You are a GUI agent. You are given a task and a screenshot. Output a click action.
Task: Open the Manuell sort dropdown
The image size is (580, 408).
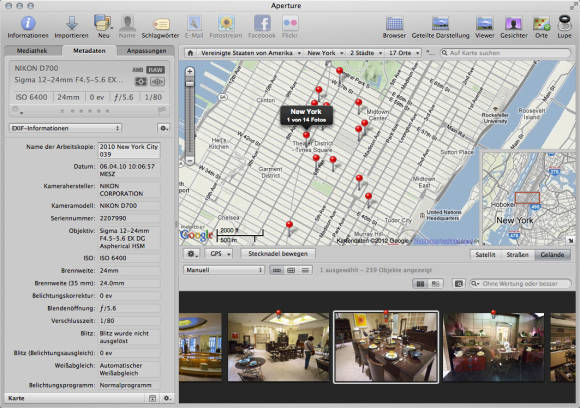[x=224, y=270]
